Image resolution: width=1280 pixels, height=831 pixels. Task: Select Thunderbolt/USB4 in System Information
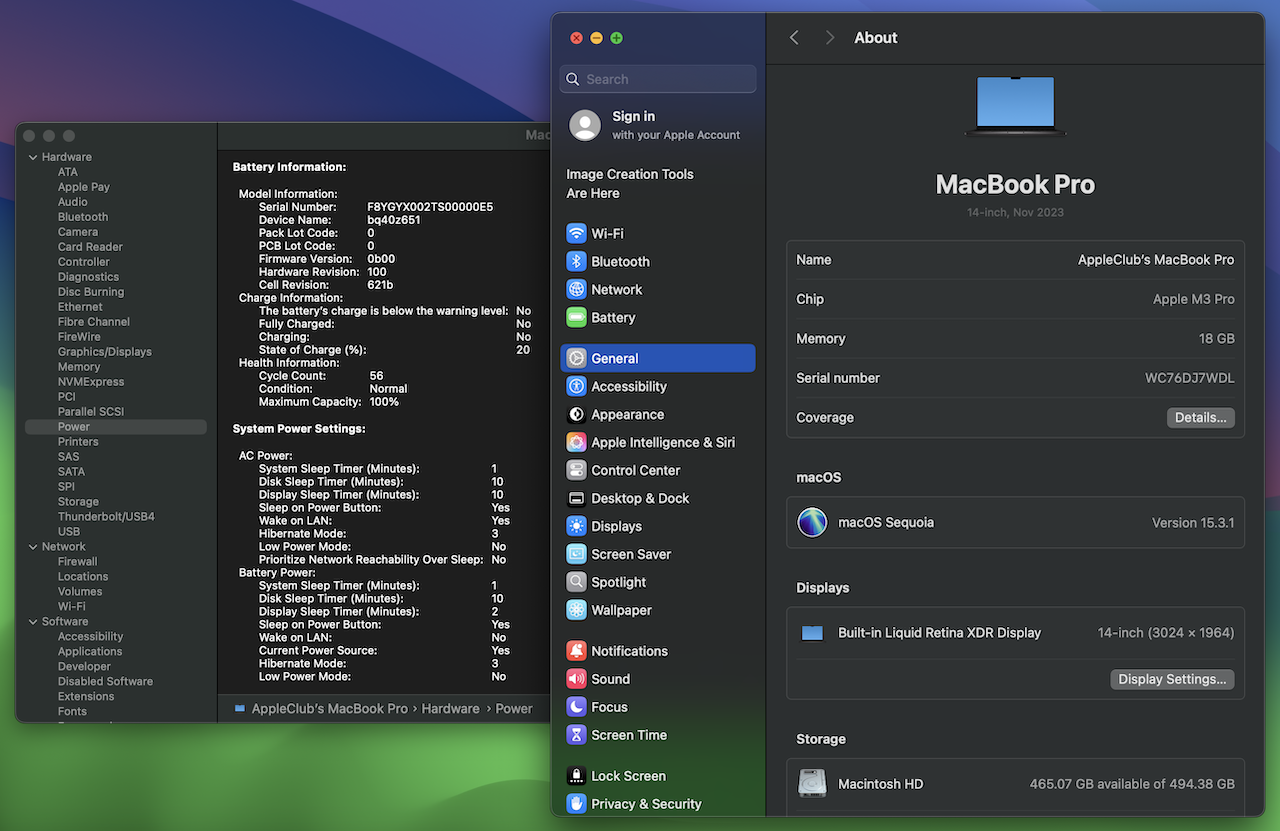[106, 517]
